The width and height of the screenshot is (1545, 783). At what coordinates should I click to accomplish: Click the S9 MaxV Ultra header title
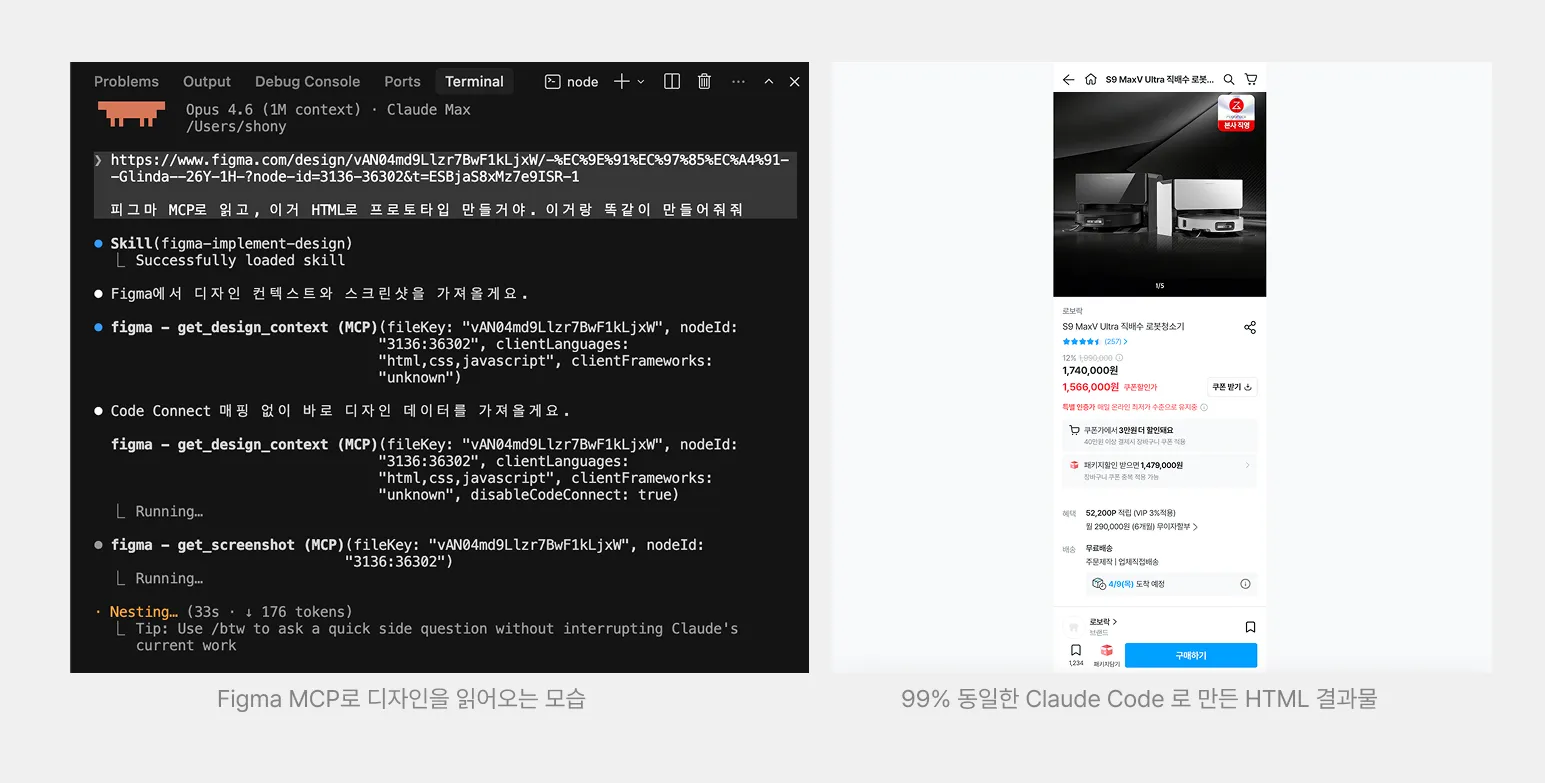1159,79
